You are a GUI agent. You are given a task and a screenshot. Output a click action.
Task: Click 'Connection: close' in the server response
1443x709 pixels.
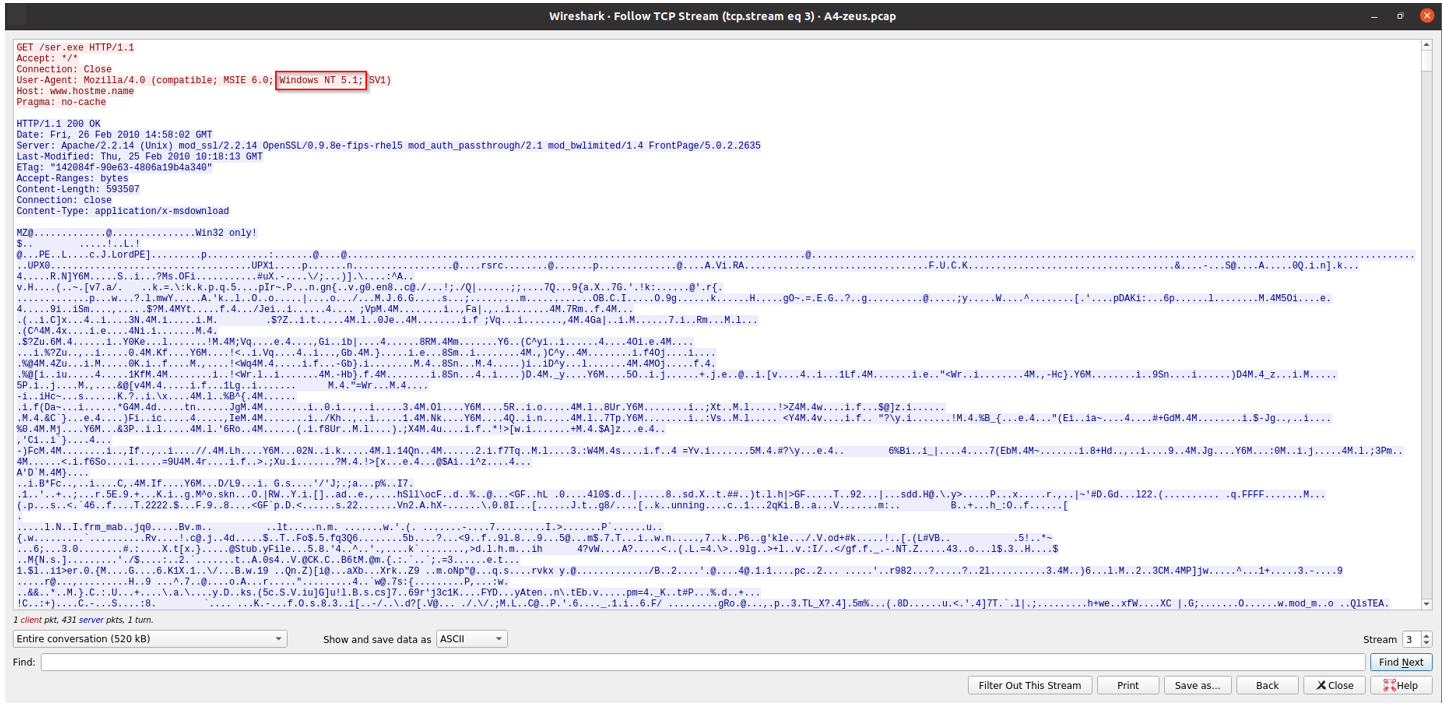click(64, 200)
